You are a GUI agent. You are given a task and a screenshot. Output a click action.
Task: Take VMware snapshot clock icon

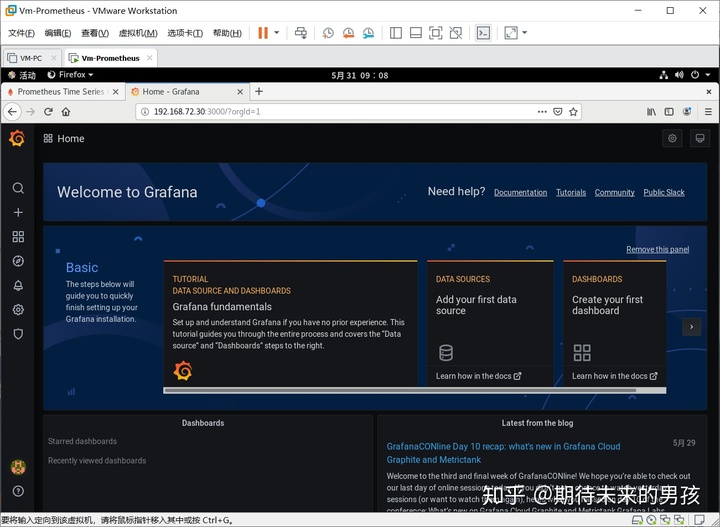coord(328,33)
